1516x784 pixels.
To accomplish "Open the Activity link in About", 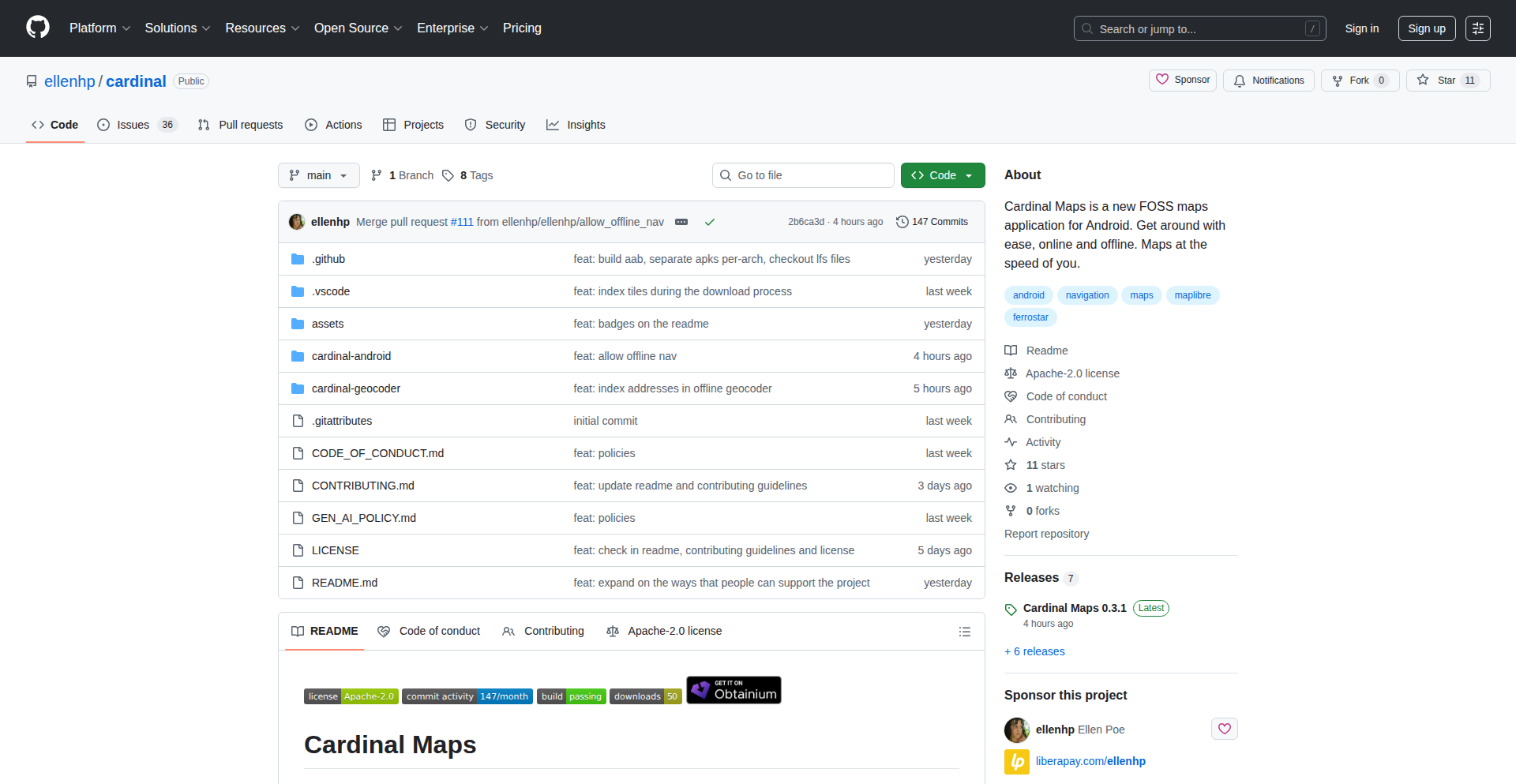I will [1033, 442].
